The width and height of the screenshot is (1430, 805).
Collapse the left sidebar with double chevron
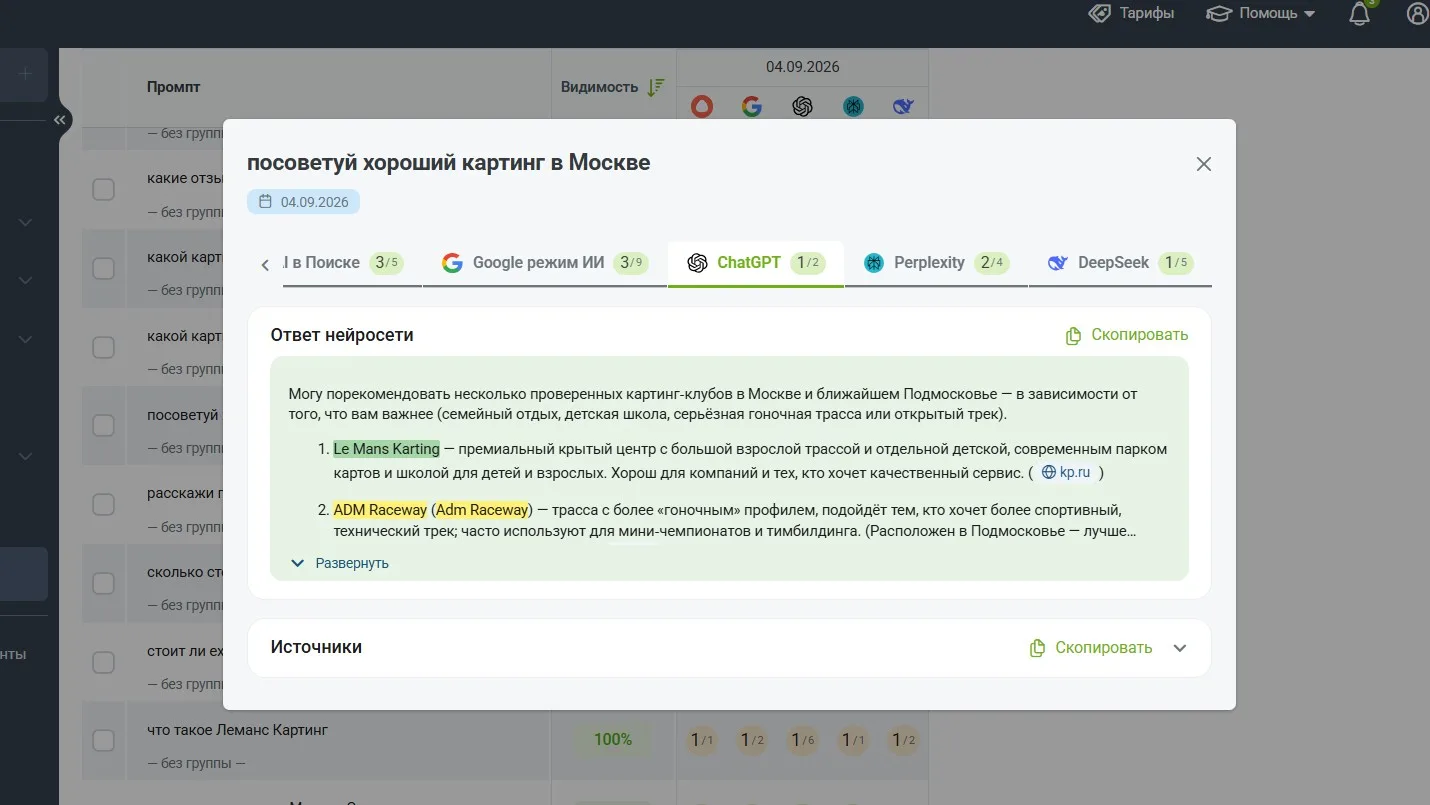click(x=60, y=120)
